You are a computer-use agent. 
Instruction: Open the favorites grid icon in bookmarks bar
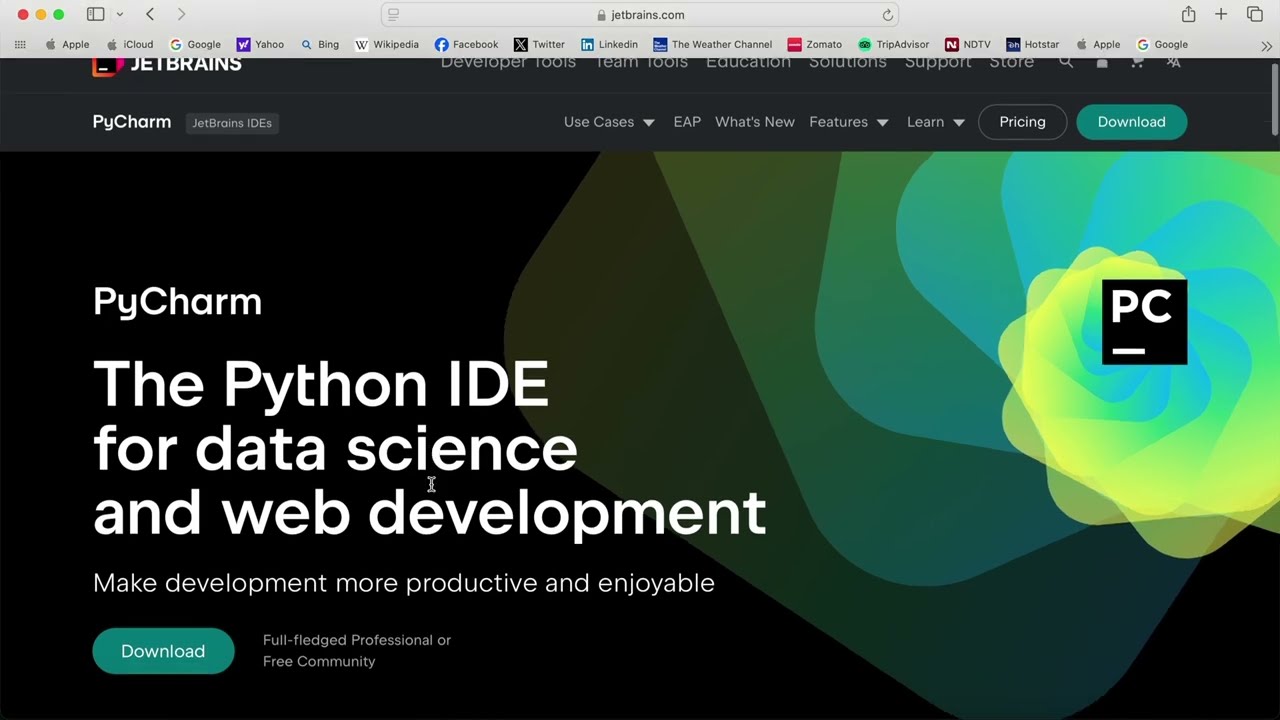20,44
